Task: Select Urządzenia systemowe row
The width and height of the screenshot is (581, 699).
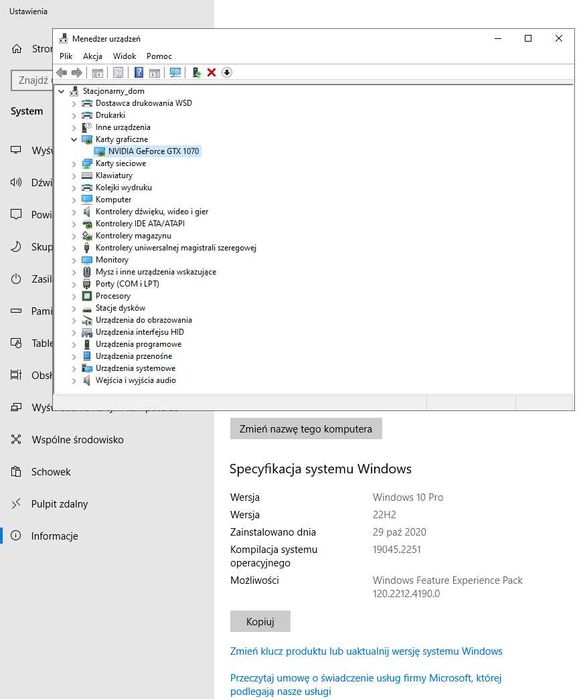Action: tap(135, 368)
